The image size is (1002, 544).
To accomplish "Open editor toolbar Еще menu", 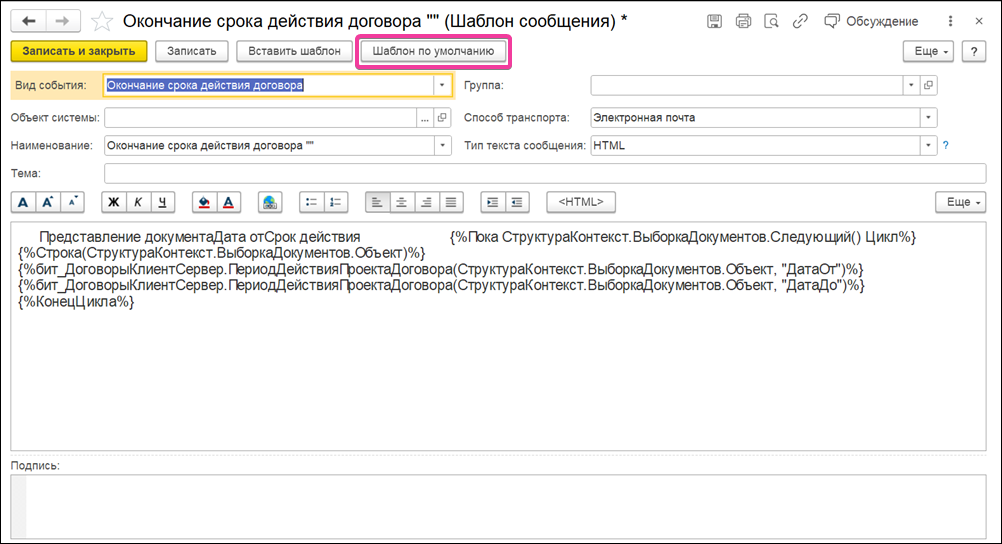I will (x=961, y=202).
